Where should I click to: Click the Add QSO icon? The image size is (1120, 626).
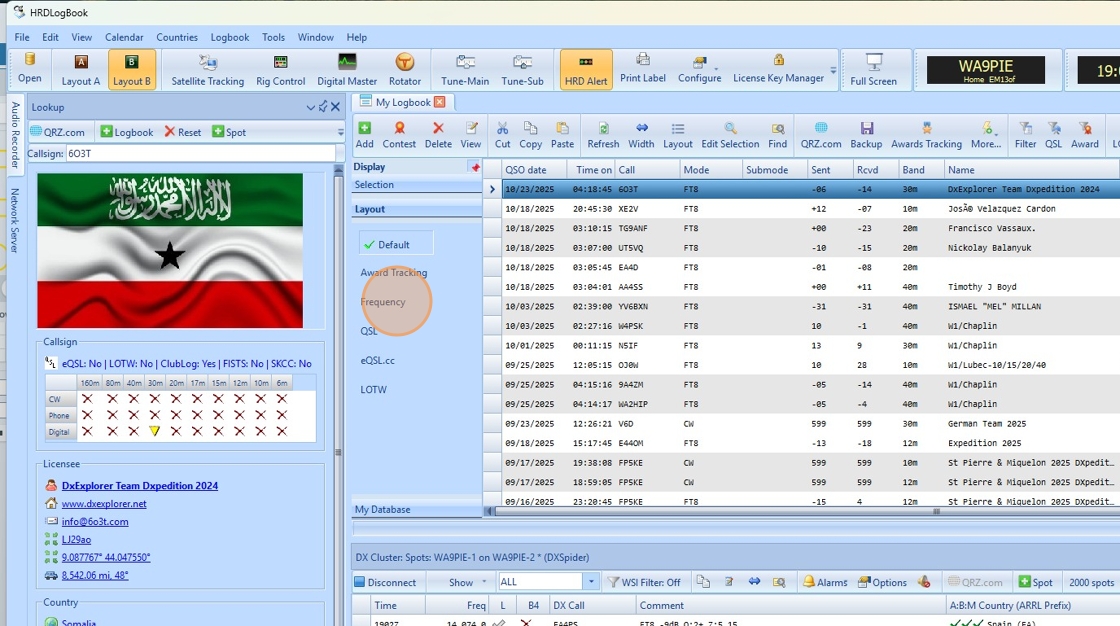365,134
